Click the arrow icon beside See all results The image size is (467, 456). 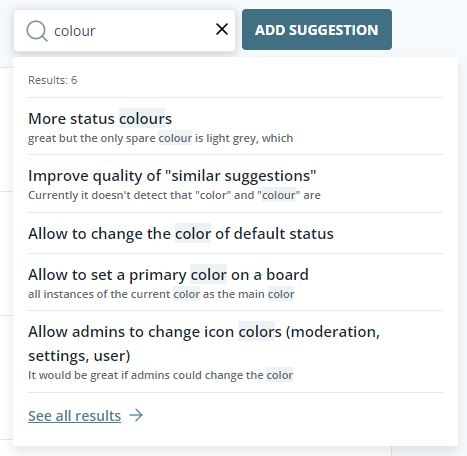[x=136, y=415]
